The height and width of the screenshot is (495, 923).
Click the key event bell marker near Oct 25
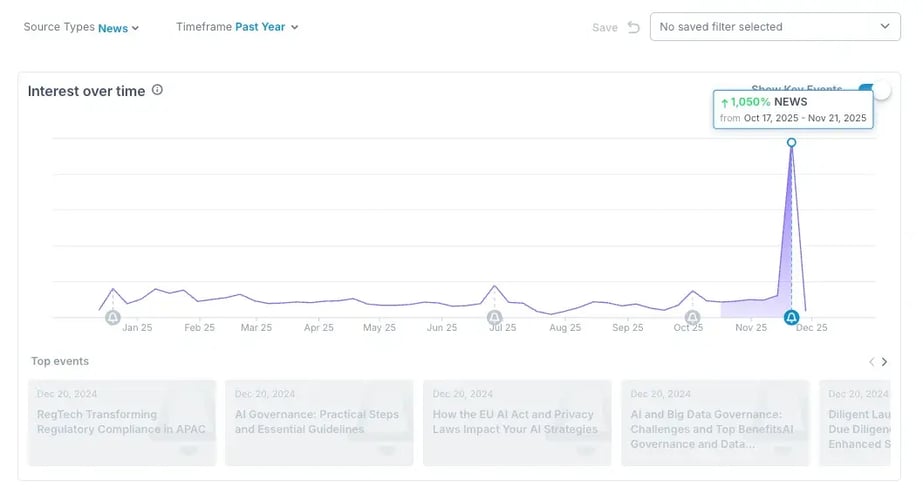[692, 318]
